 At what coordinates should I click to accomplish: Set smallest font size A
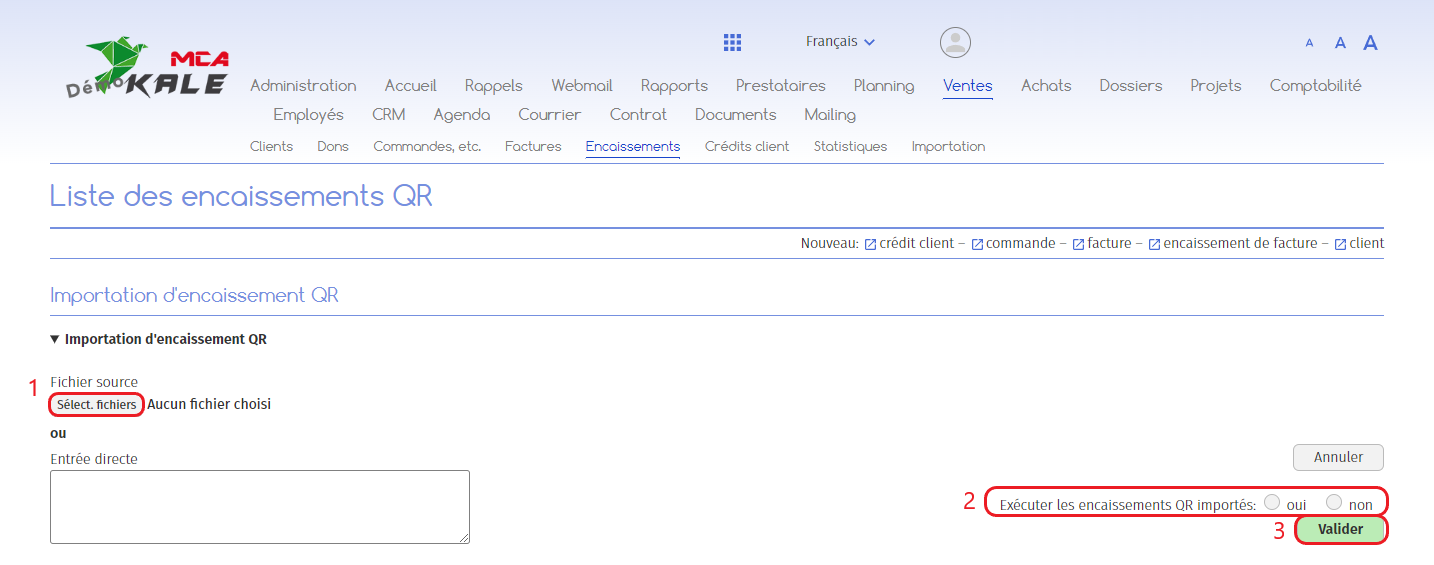pos(1309,43)
